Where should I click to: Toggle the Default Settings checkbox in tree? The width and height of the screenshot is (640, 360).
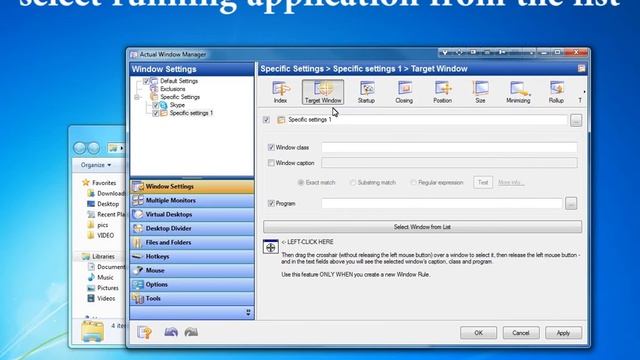(x=146, y=81)
